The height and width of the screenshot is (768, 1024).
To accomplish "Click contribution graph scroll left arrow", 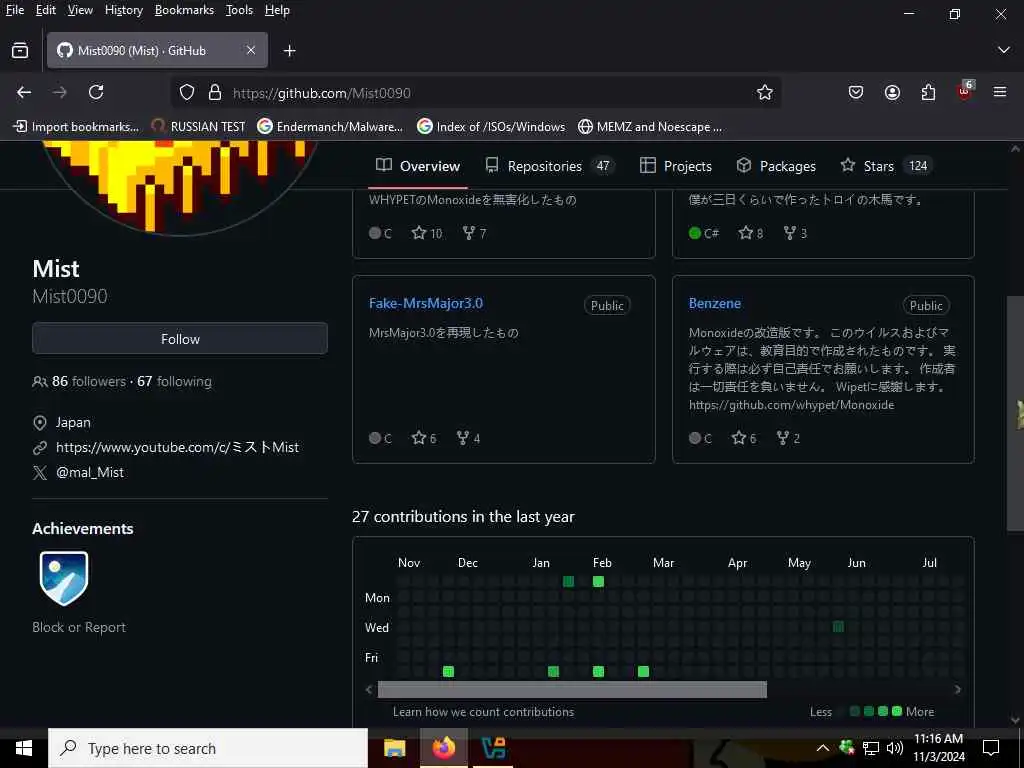I will 370,690.
